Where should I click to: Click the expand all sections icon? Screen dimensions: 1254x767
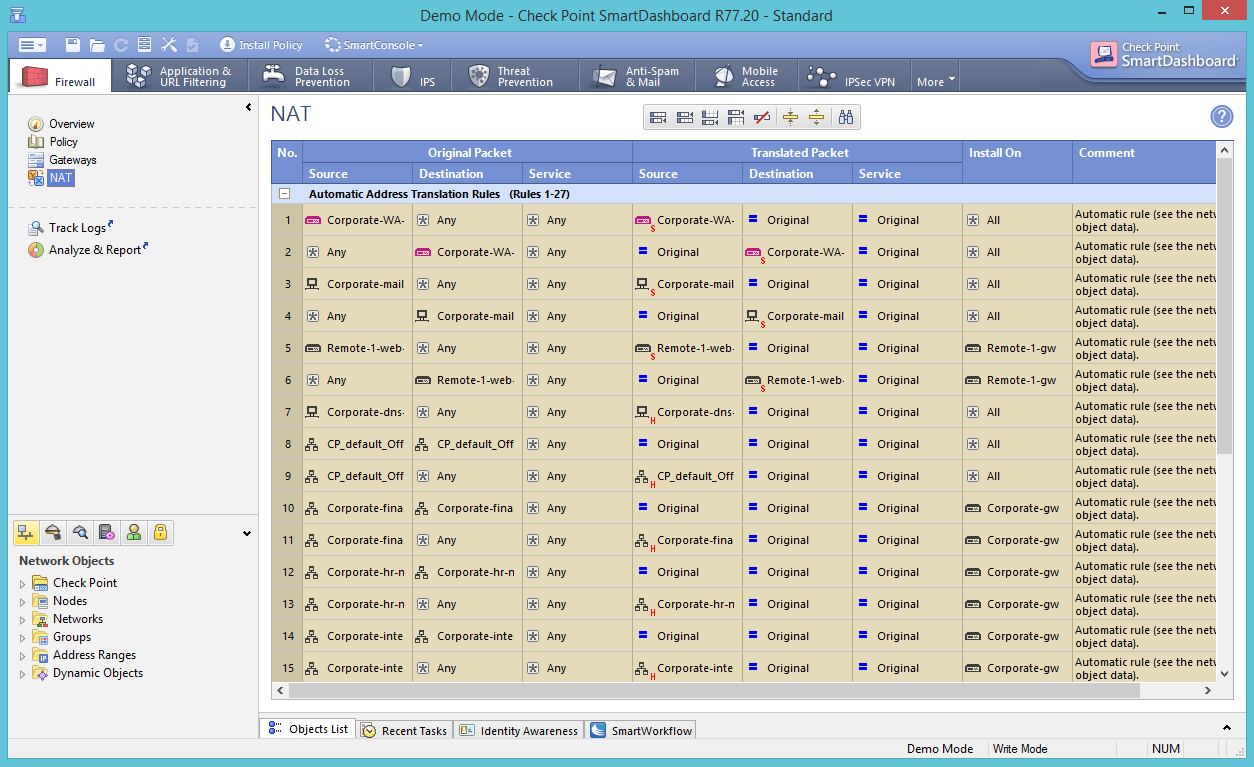(x=816, y=118)
